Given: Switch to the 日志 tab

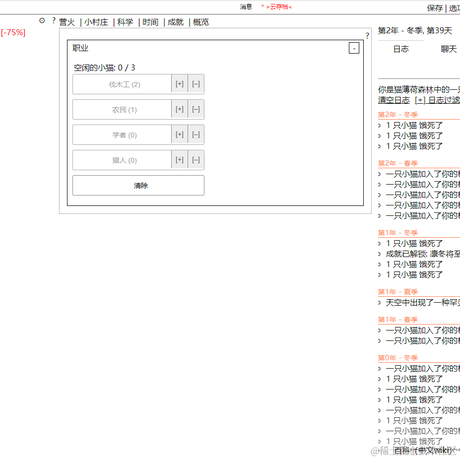Looking at the screenshot, I should pyautogui.click(x=401, y=49).
